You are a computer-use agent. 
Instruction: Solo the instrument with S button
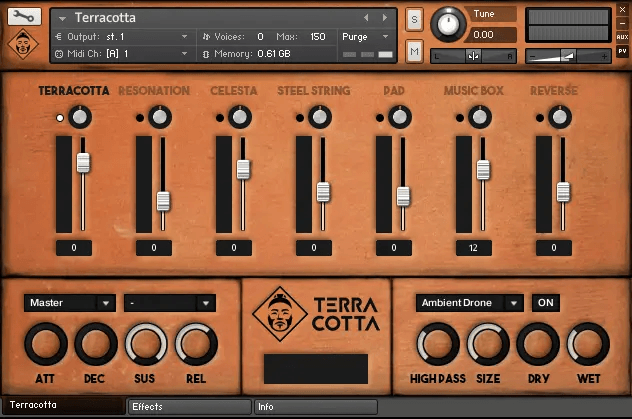coord(414,19)
